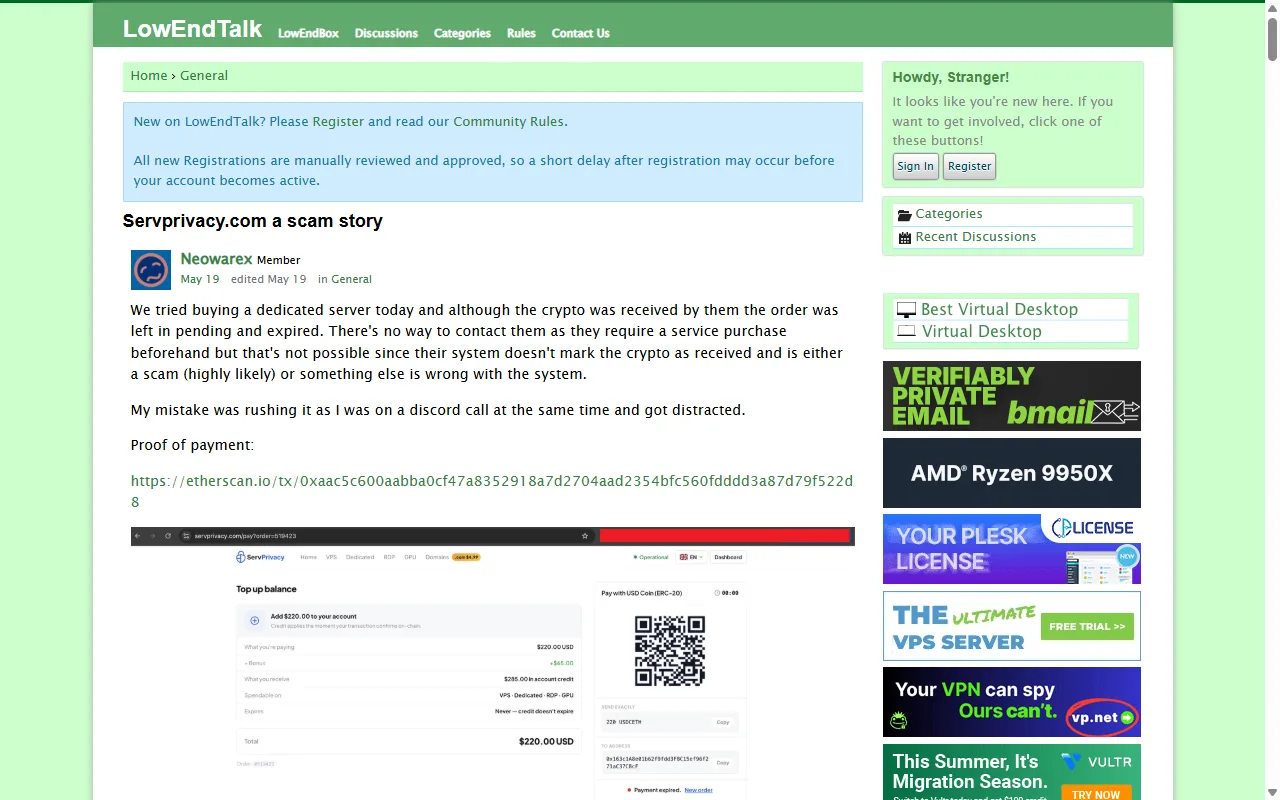Screen dimensions: 1280x800
Task: Open the LowEndTalk site logo
Action: tap(192, 29)
